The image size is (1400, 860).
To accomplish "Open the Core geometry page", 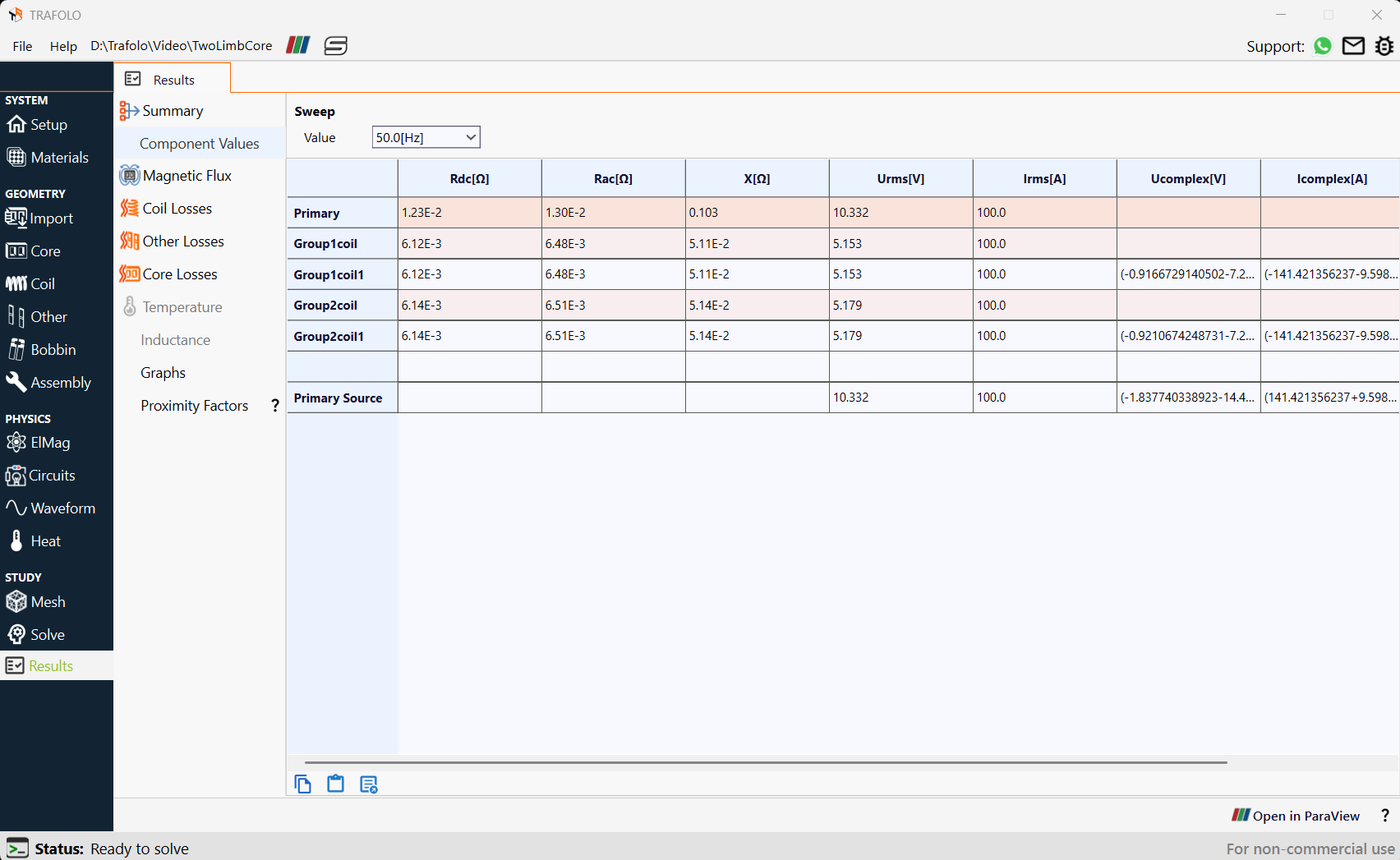I will [x=34, y=251].
